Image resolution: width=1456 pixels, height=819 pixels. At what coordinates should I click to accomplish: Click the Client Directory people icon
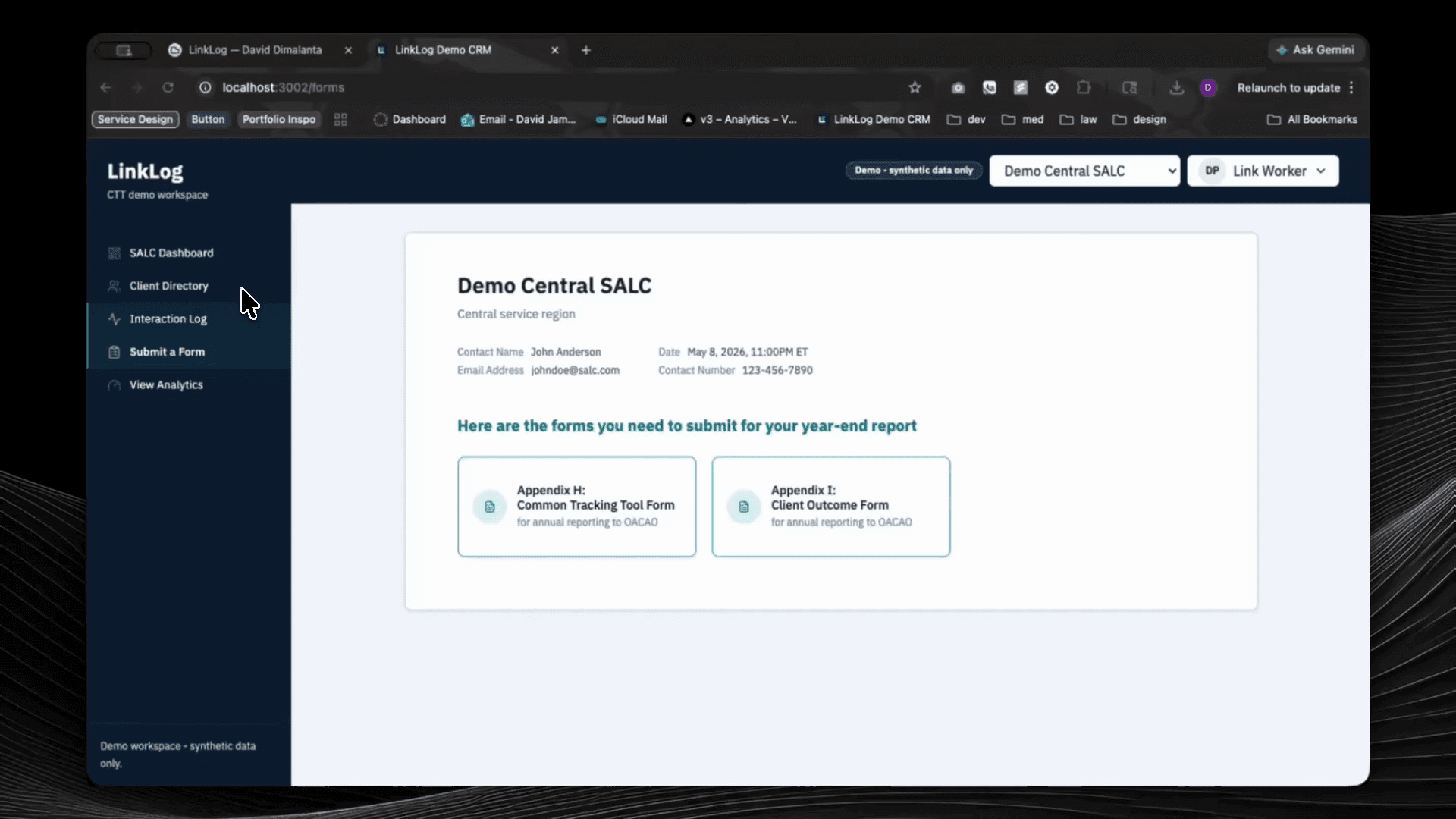coord(115,286)
